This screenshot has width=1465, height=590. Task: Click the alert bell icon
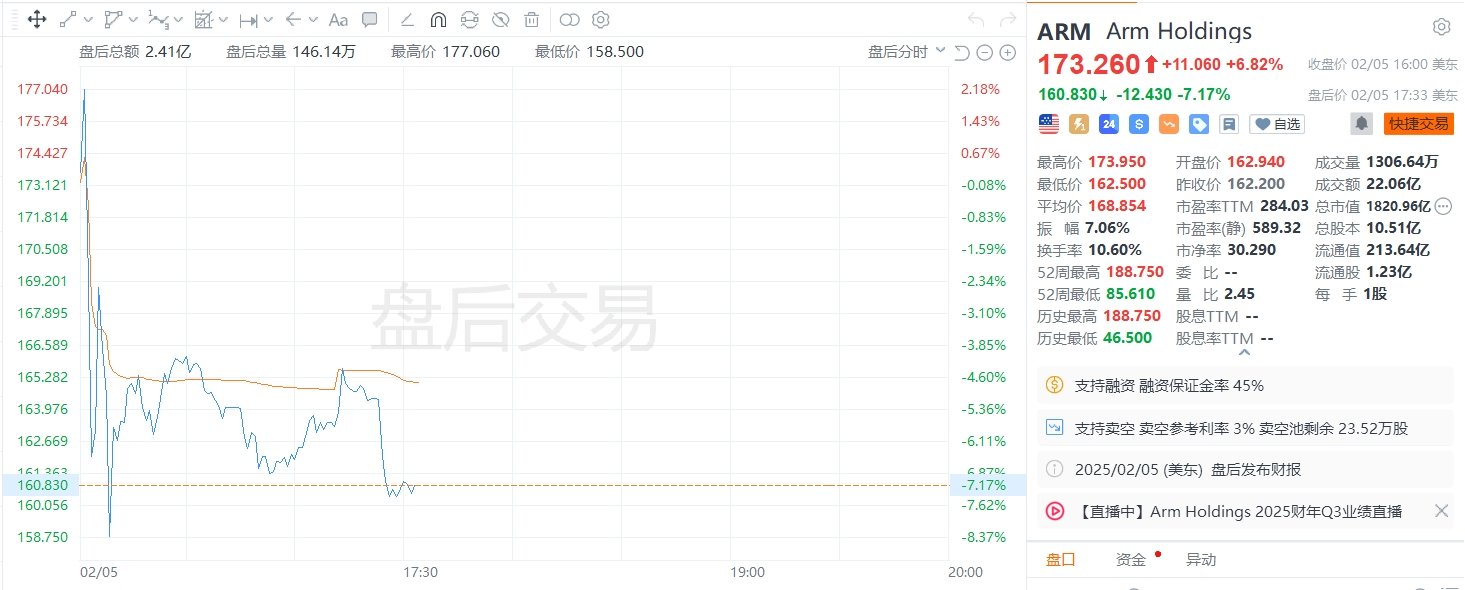pos(1361,124)
